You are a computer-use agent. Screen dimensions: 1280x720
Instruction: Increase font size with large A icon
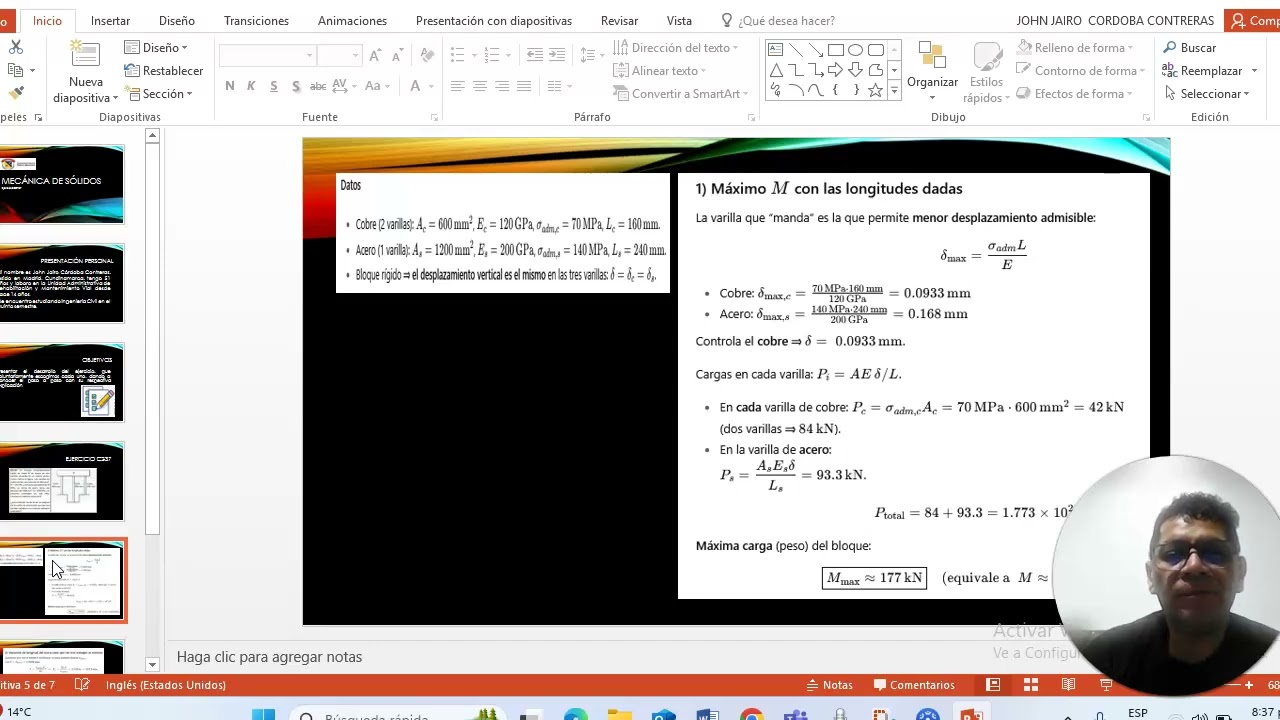point(375,56)
